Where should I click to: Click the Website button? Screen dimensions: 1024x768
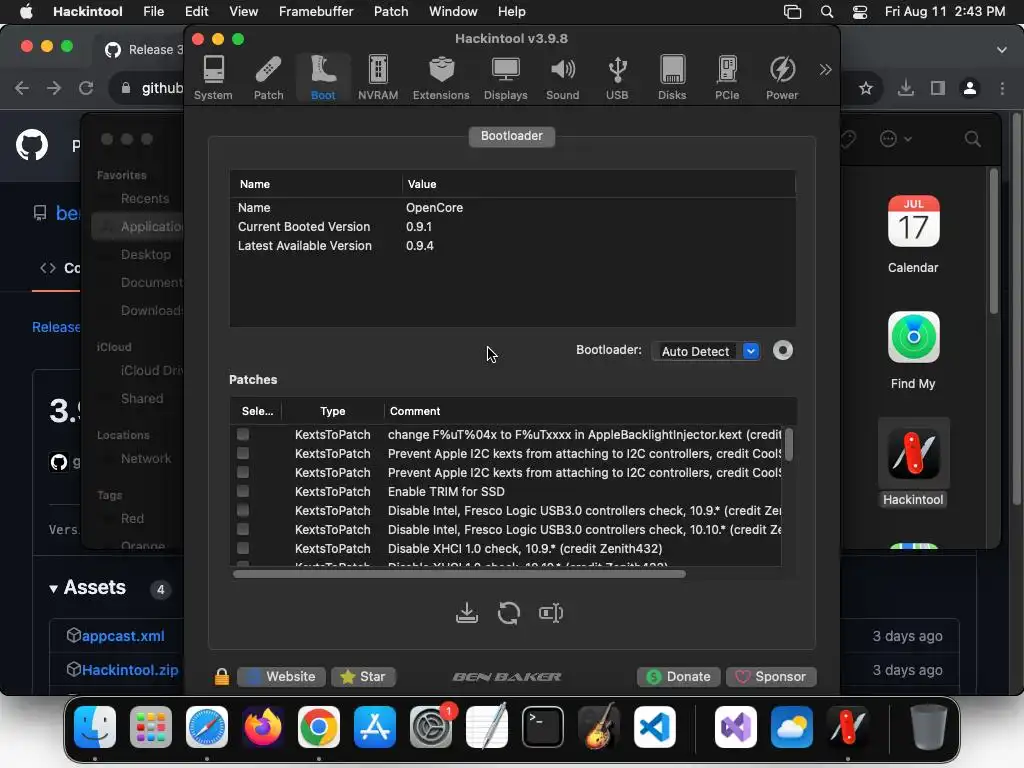(x=281, y=677)
